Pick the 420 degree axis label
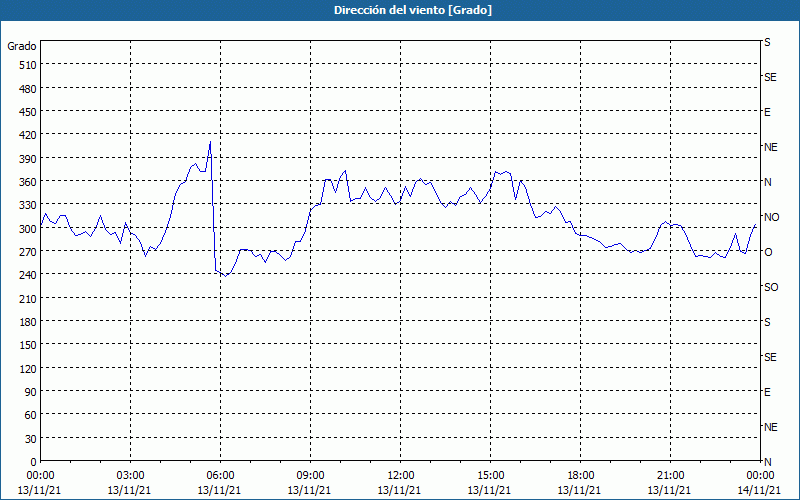 click(x=28, y=135)
